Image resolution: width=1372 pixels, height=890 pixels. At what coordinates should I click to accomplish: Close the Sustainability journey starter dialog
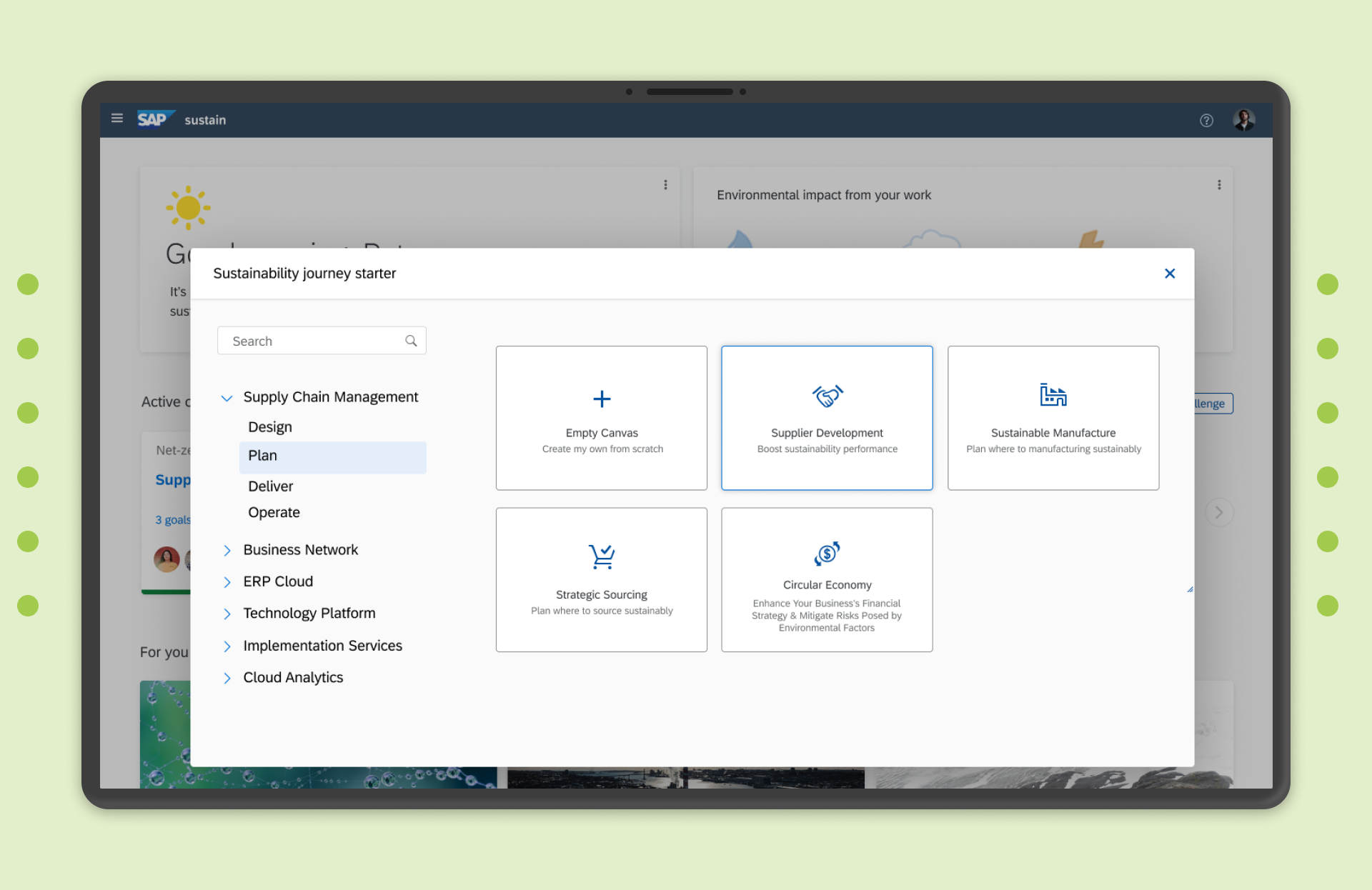[1169, 274]
